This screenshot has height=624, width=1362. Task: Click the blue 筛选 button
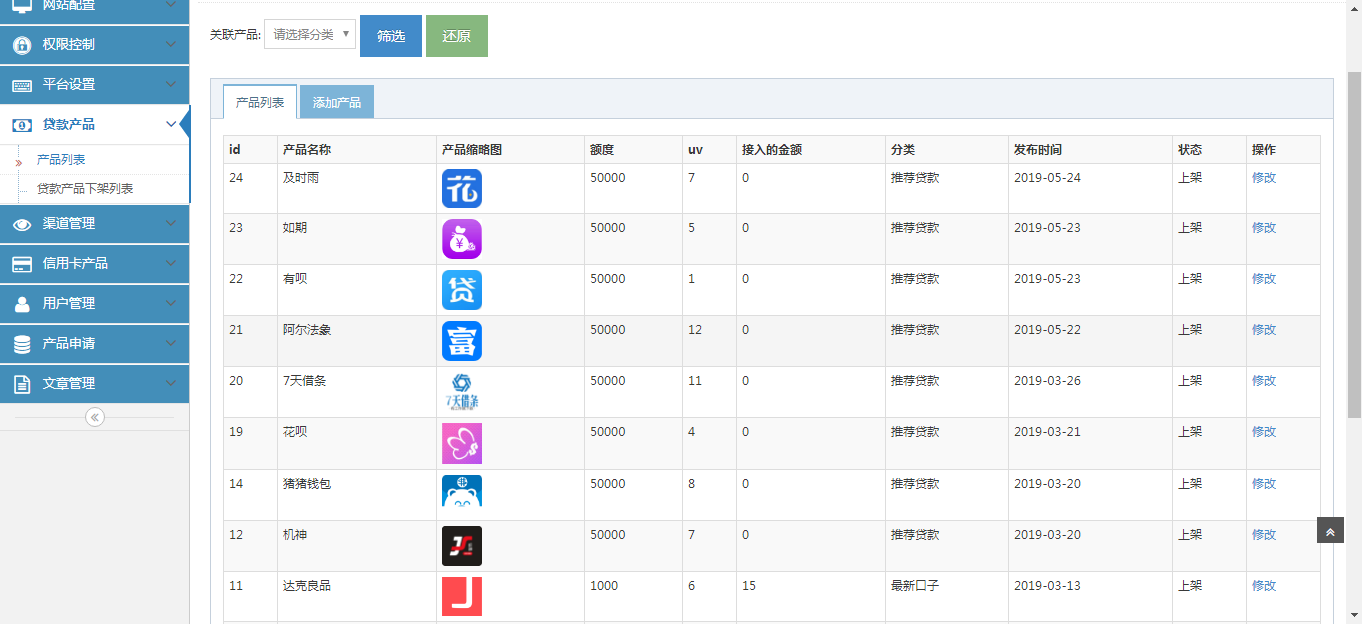[x=391, y=36]
